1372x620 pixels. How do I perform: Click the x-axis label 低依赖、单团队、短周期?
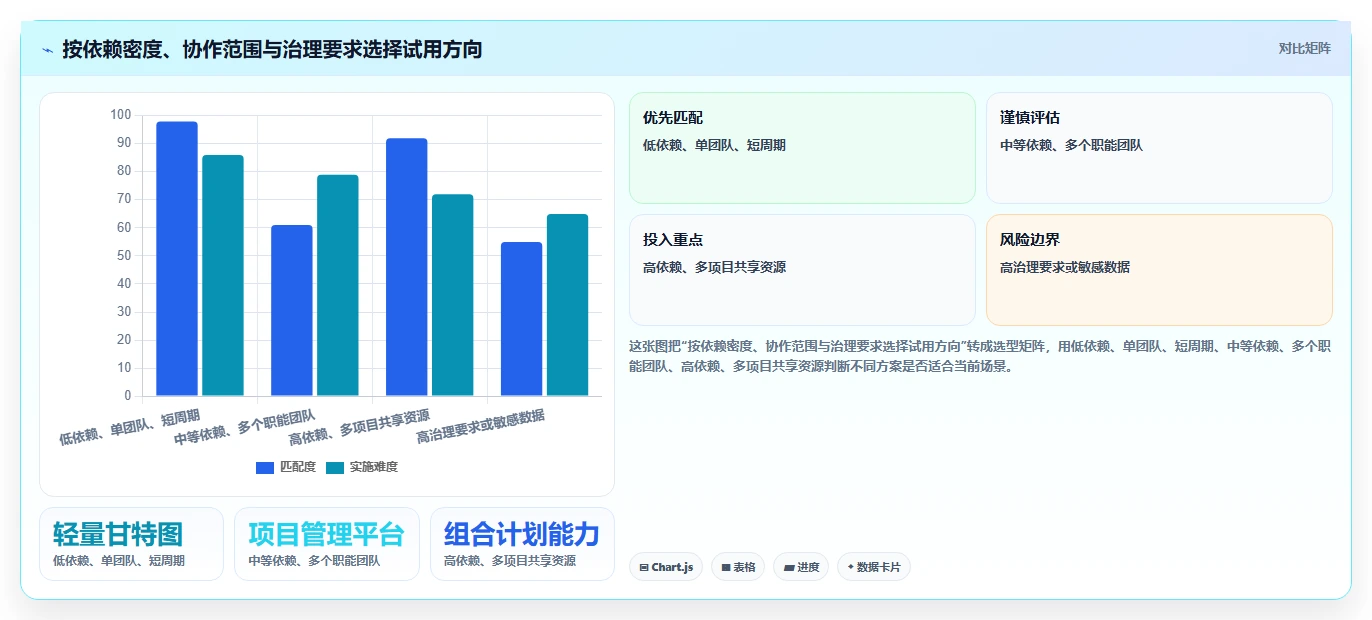point(130,426)
